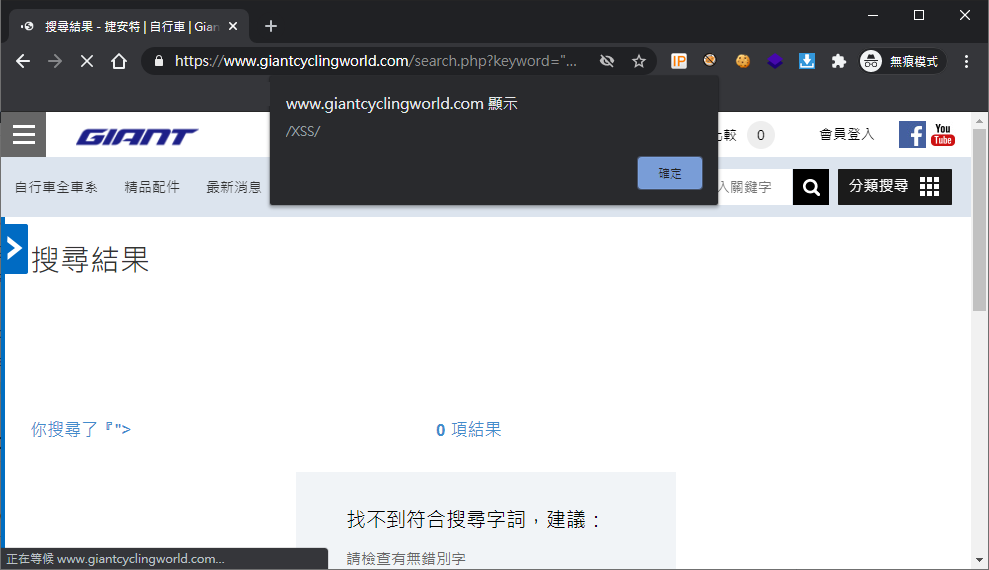Click the 搜尋結果 heading
The image size is (989, 570).
coord(90,260)
